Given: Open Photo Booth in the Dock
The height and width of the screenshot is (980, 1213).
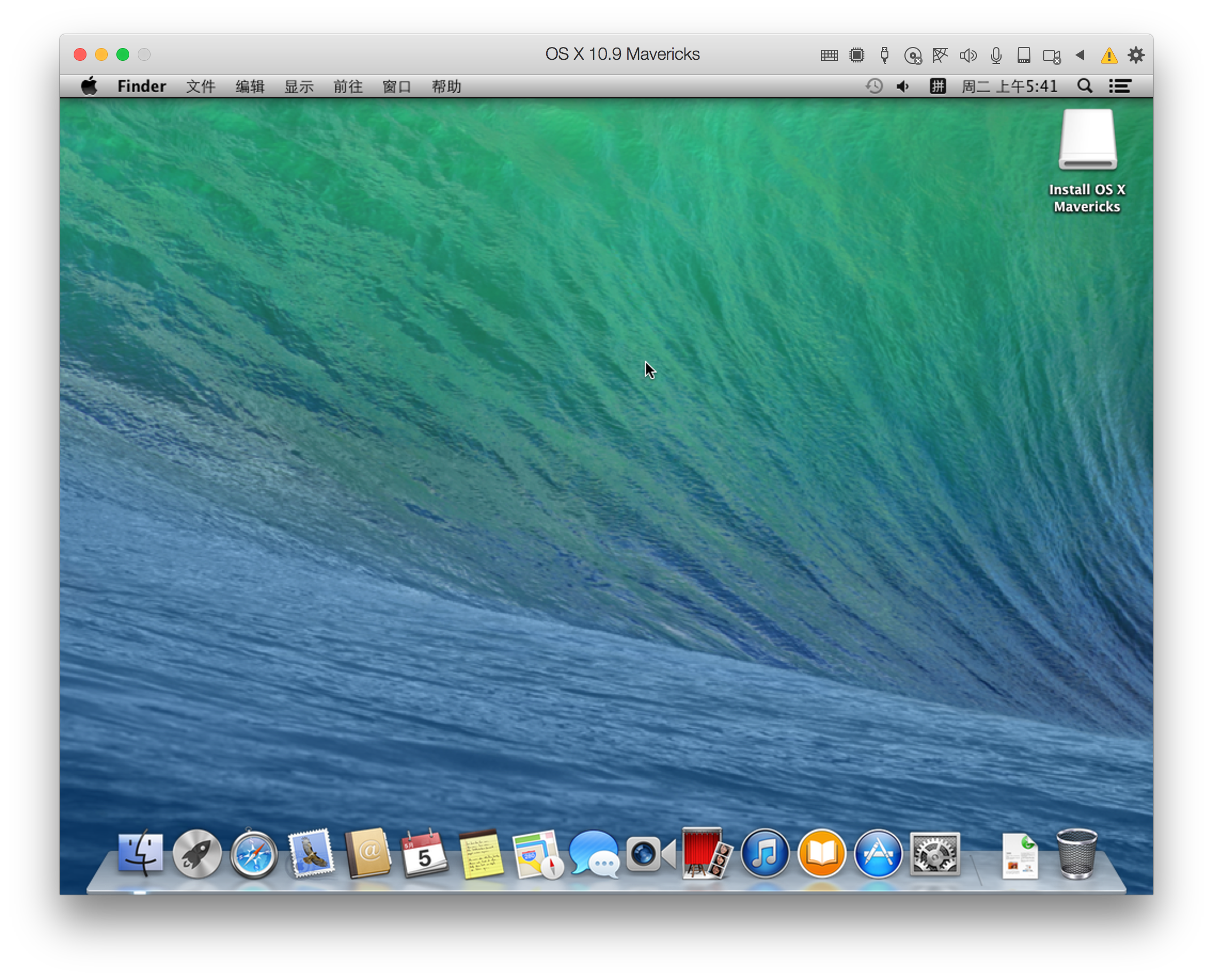Looking at the screenshot, I should [706, 853].
